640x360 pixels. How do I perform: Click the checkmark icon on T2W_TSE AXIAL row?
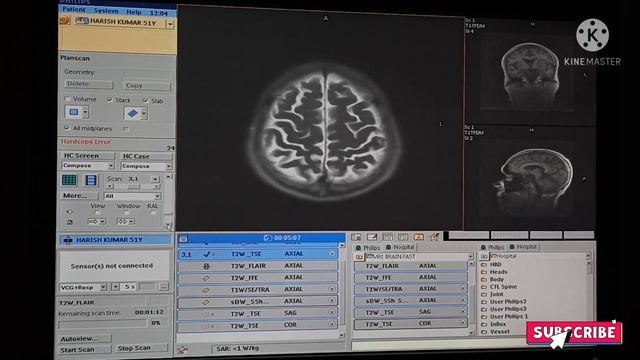point(207,254)
